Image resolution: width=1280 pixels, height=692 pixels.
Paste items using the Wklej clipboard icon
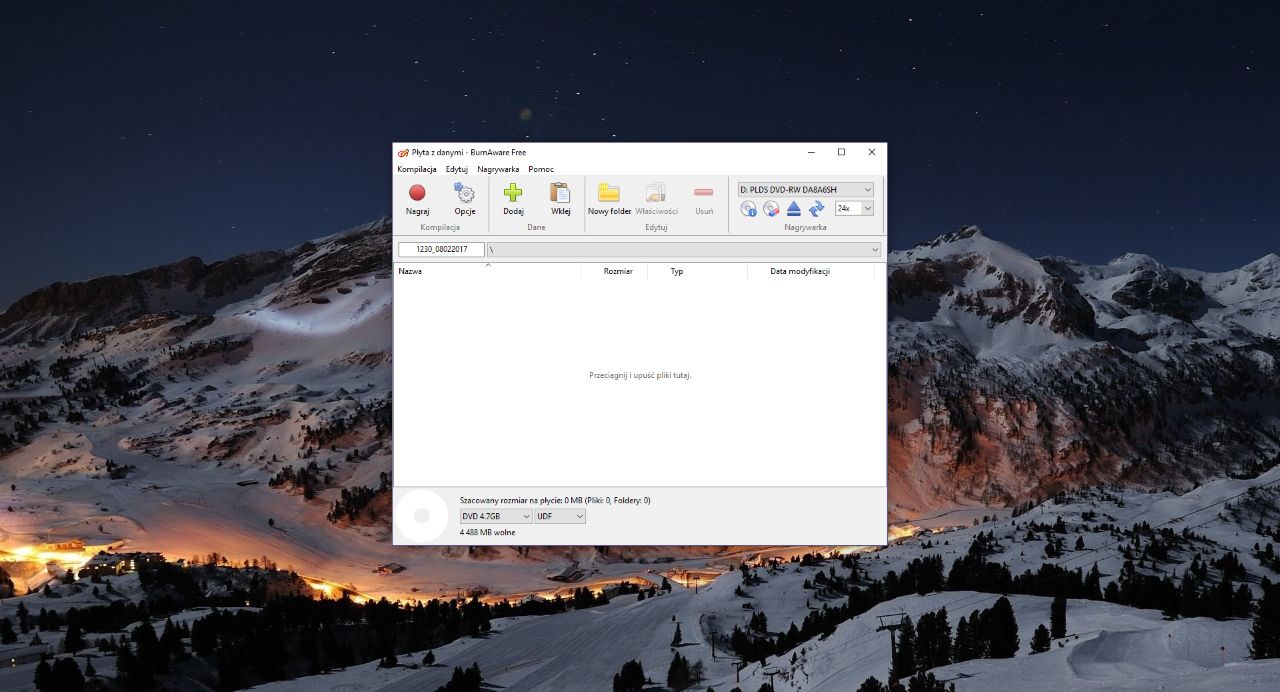click(x=560, y=199)
